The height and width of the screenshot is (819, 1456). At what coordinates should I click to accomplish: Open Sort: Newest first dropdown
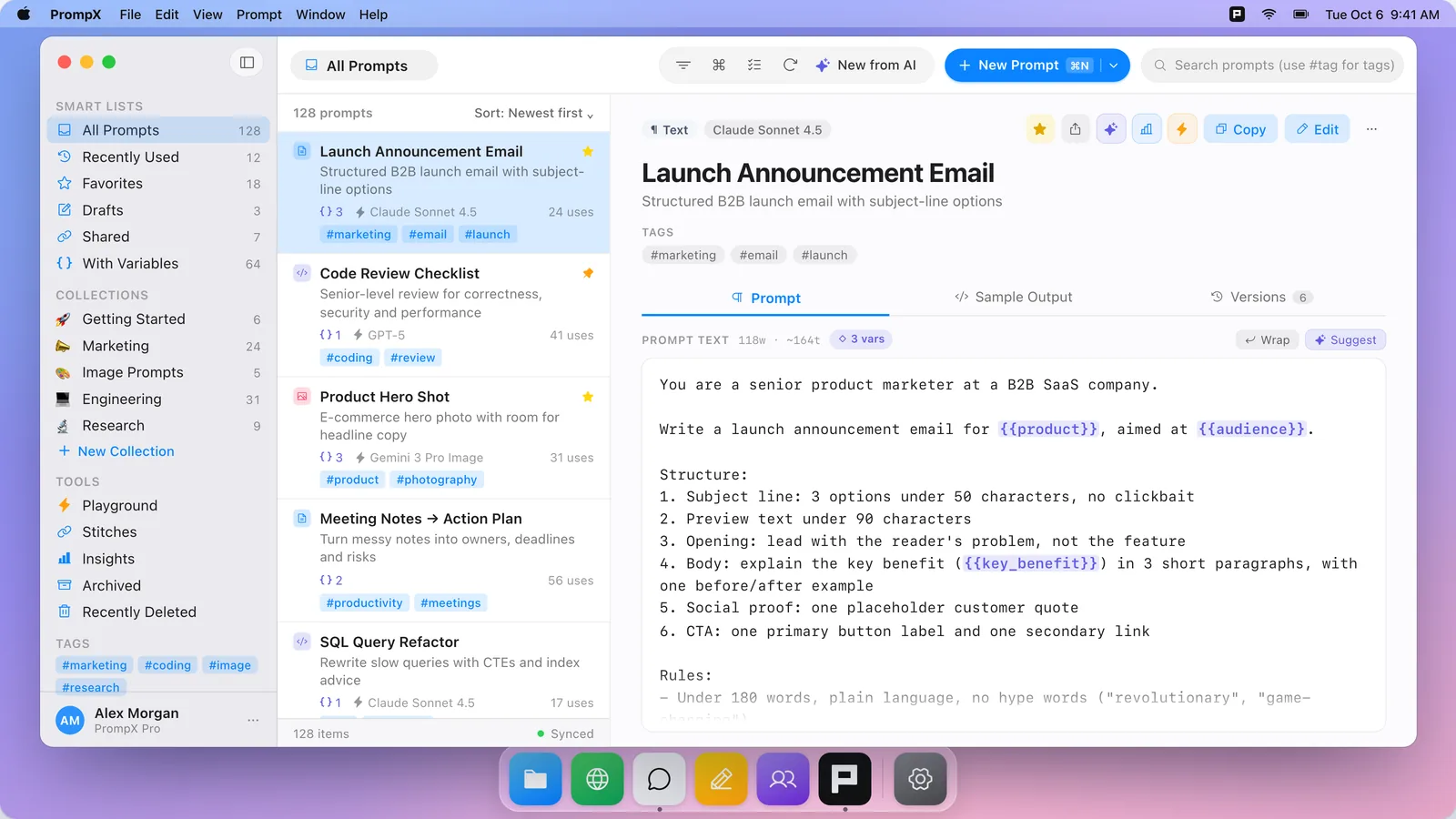(x=534, y=113)
